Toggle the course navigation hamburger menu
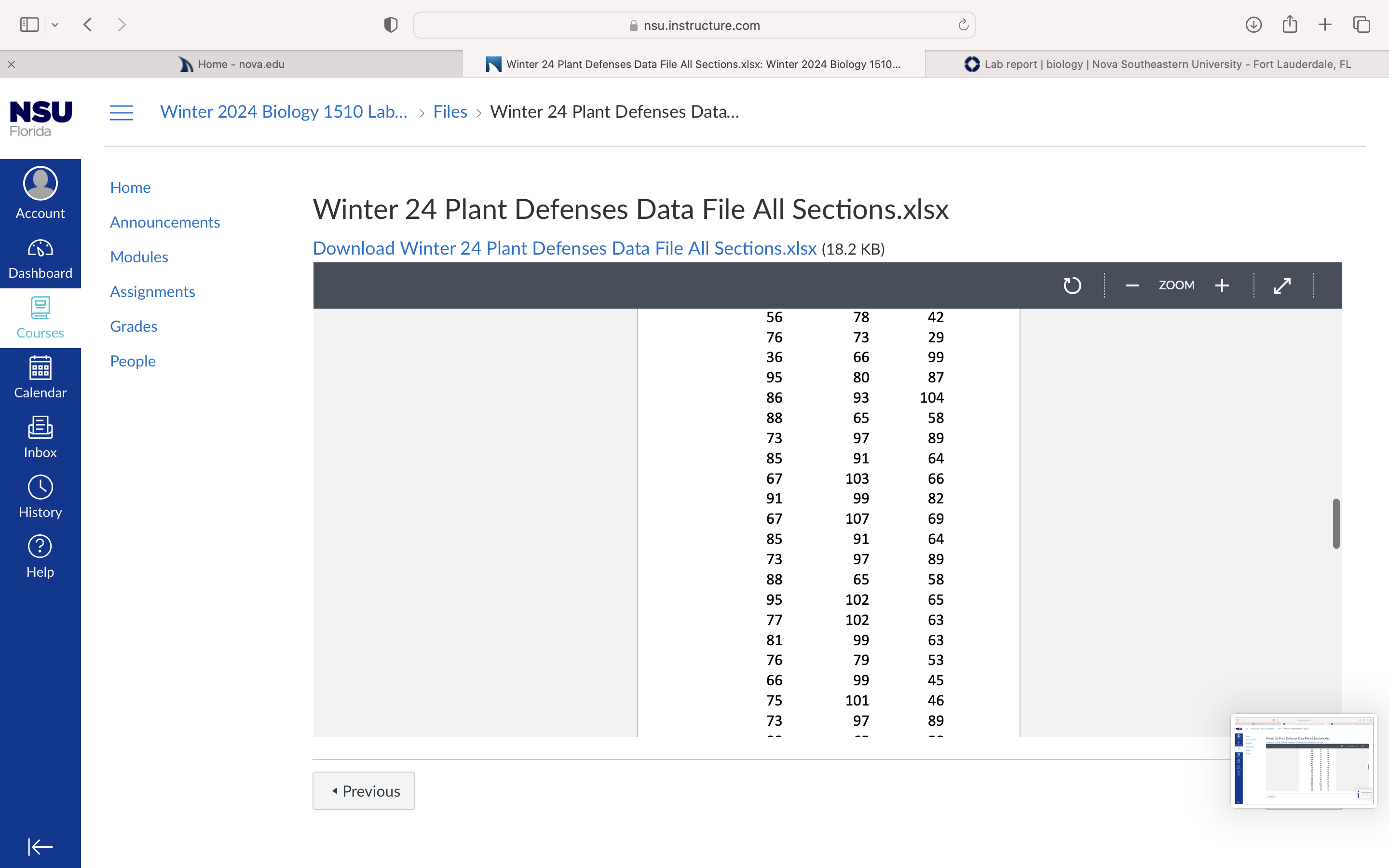1389x868 pixels. [x=121, y=112]
